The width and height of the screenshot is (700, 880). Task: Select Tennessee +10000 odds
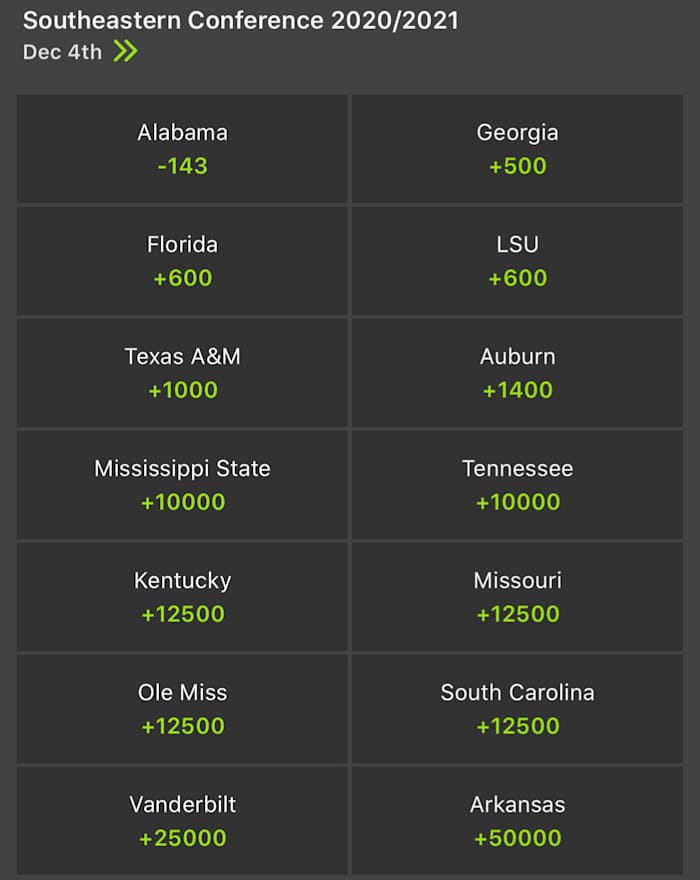pyautogui.click(x=516, y=484)
